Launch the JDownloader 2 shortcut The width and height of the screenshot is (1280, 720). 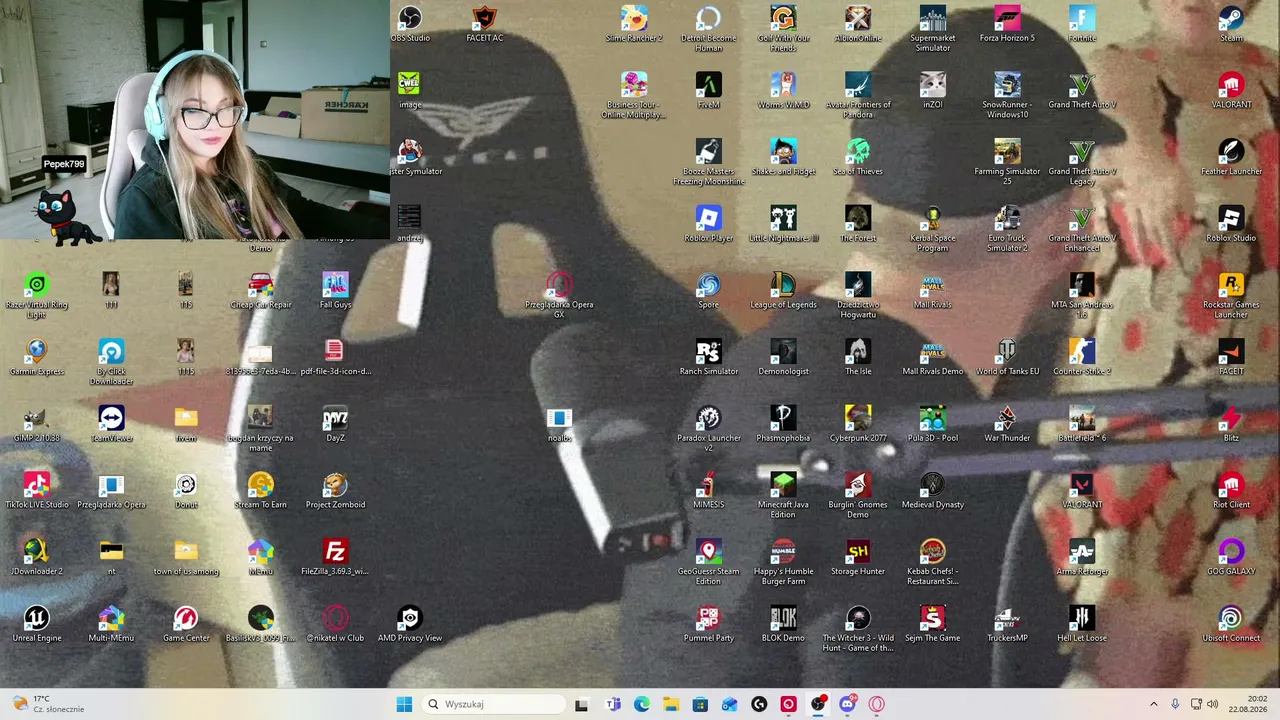(36, 558)
